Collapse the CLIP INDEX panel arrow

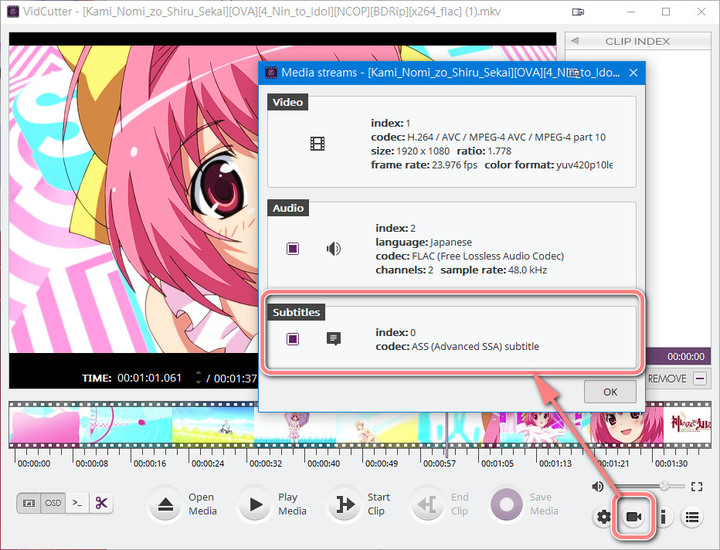pyautogui.click(x=574, y=41)
